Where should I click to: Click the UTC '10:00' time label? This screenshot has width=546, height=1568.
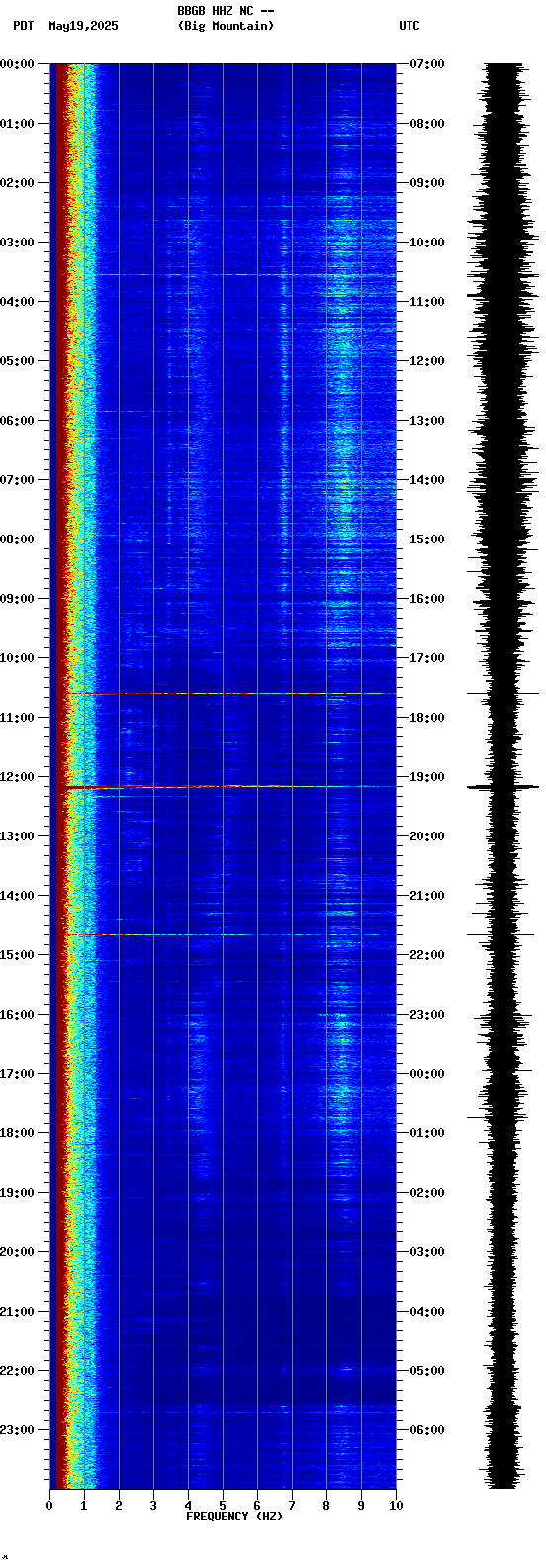point(427,243)
